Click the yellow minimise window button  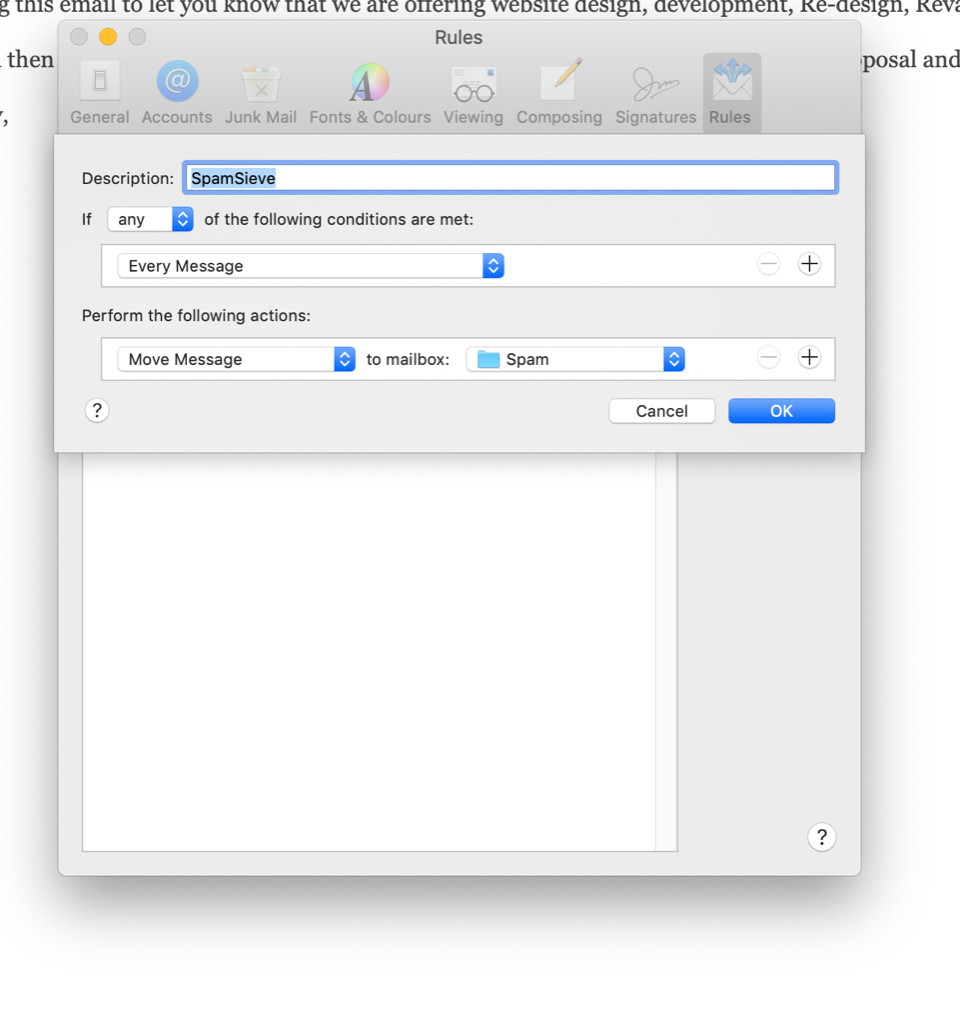pyautogui.click(x=108, y=37)
